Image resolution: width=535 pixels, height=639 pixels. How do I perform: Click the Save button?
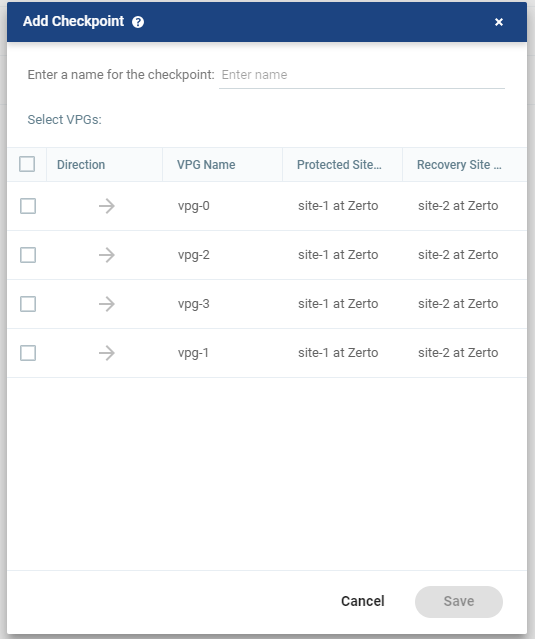[459, 602]
